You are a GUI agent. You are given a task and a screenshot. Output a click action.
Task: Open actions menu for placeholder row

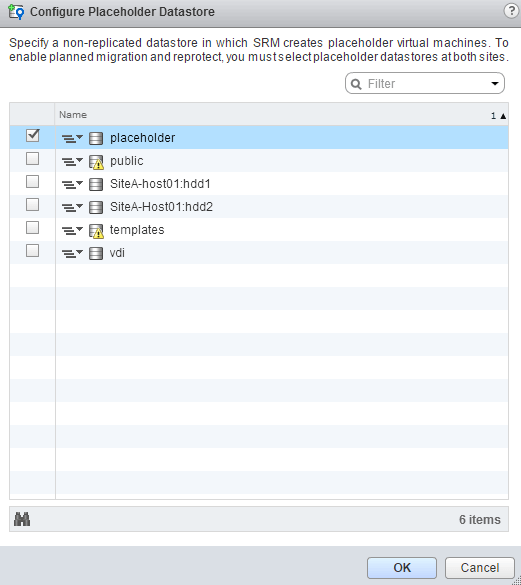(x=72, y=138)
